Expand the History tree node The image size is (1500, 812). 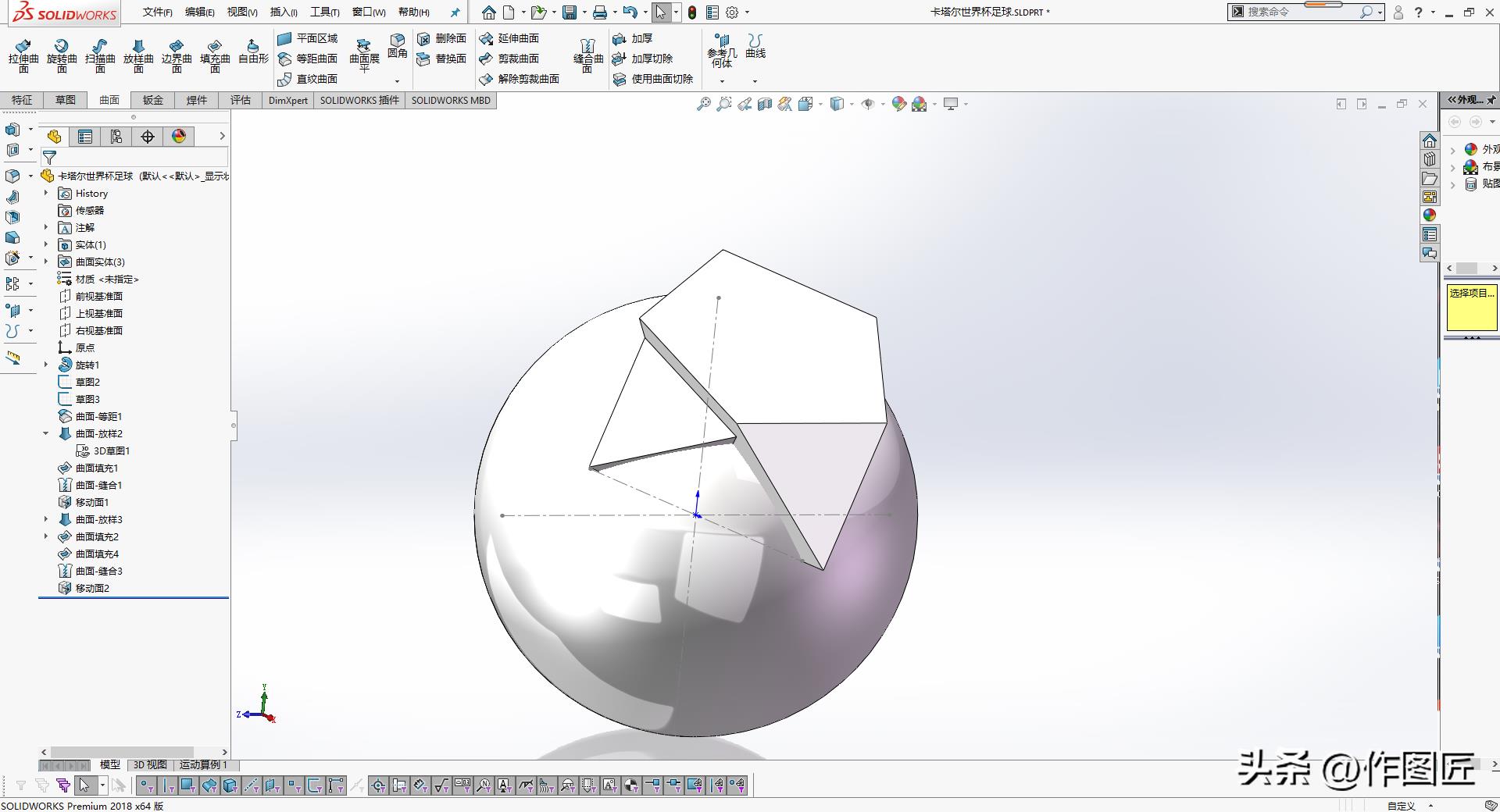coord(45,193)
